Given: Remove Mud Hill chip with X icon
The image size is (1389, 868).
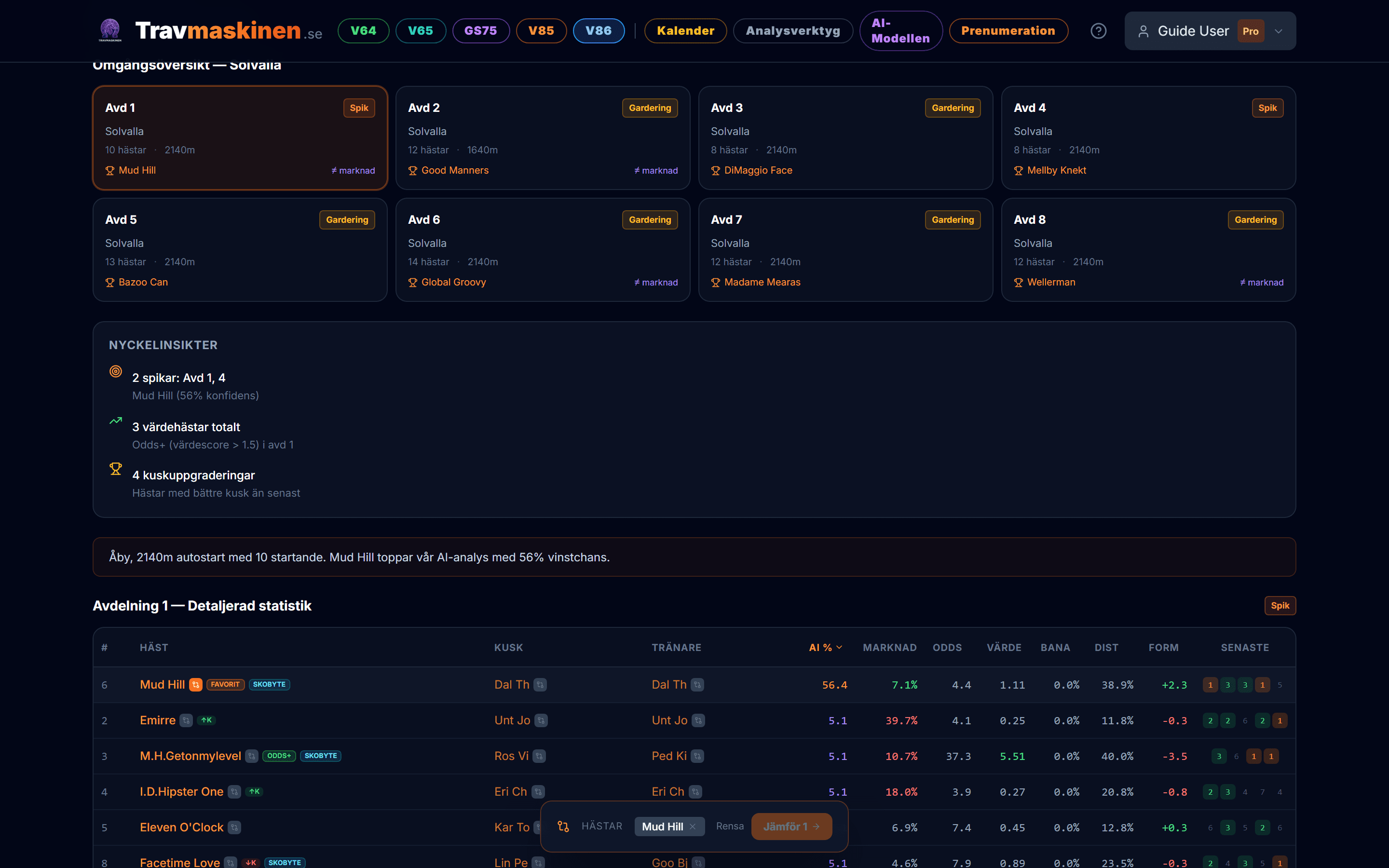Looking at the screenshot, I should 693,827.
